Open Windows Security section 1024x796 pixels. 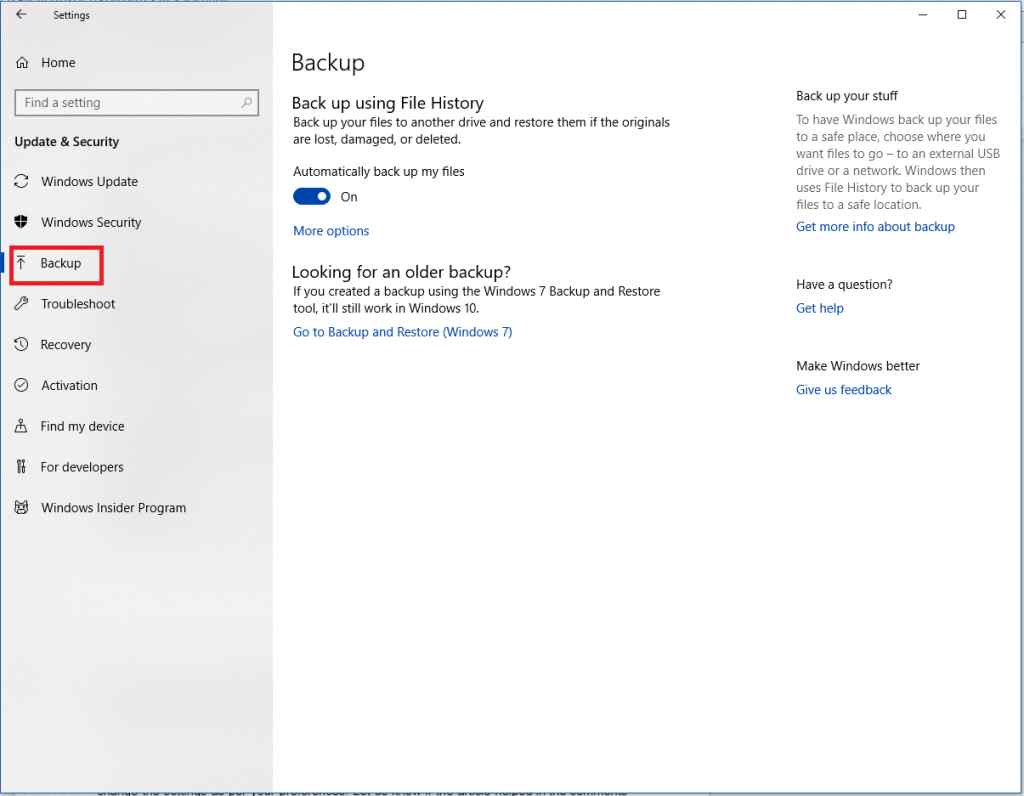tap(91, 222)
